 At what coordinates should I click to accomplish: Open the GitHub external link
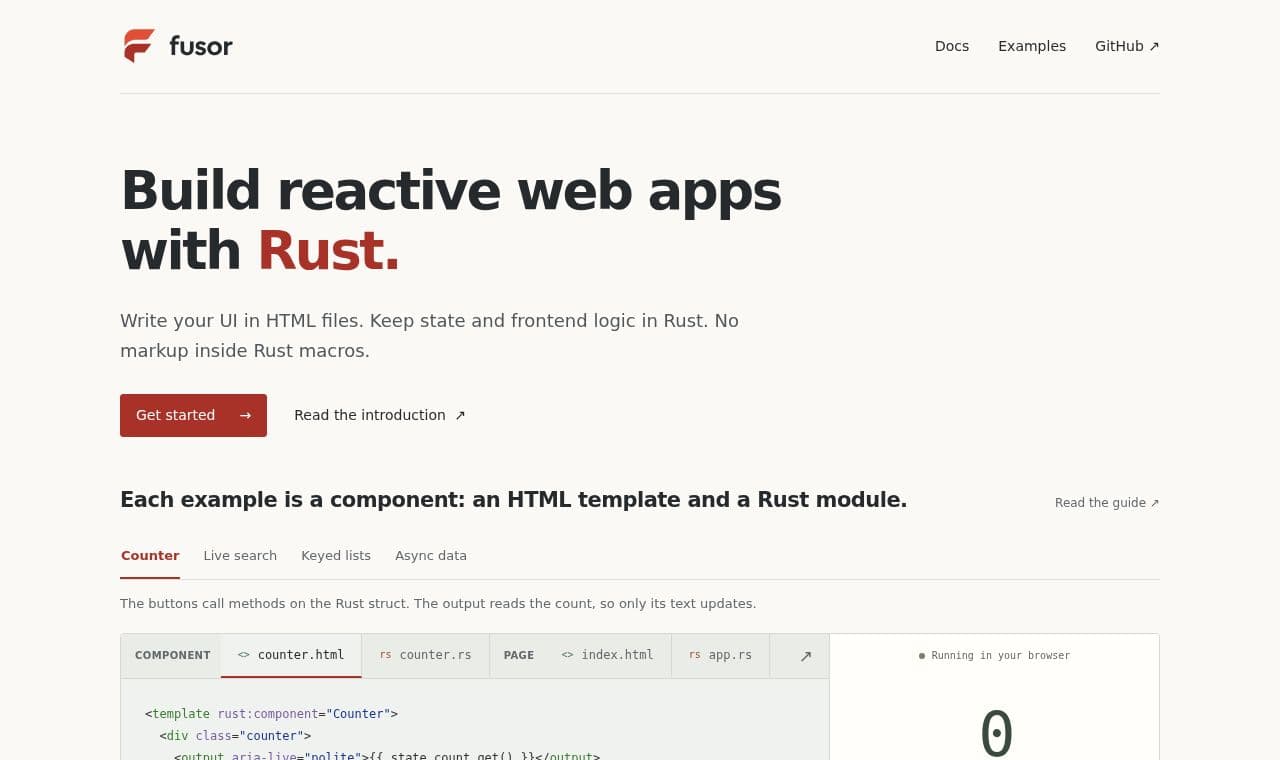click(x=1127, y=46)
